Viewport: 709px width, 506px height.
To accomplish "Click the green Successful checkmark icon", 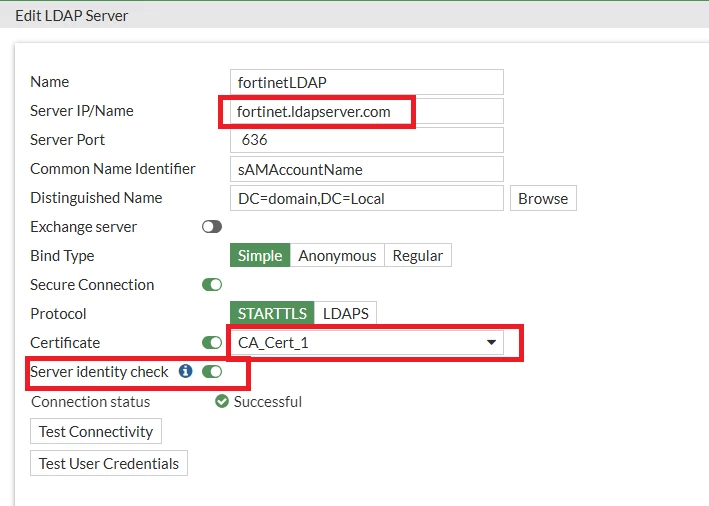I will [222, 401].
